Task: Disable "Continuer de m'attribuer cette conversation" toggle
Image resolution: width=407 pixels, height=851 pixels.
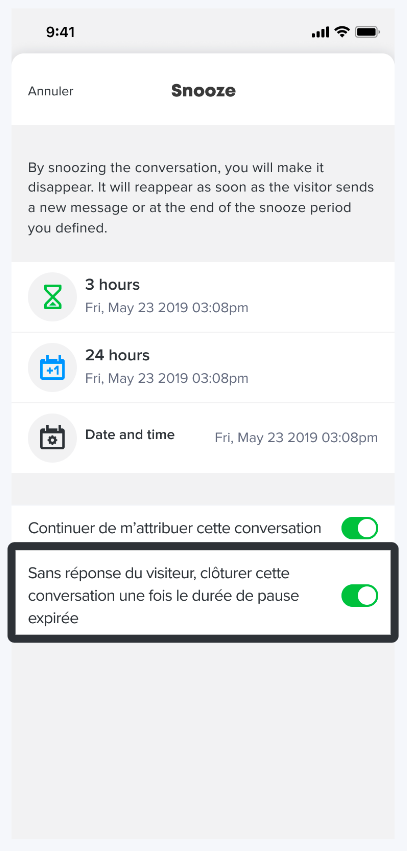Action: click(x=359, y=528)
